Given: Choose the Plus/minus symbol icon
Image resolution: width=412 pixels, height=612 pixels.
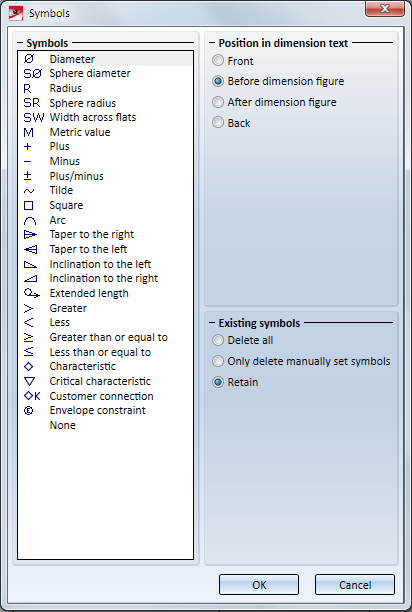Looking at the screenshot, I should click(x=27, y=176).
